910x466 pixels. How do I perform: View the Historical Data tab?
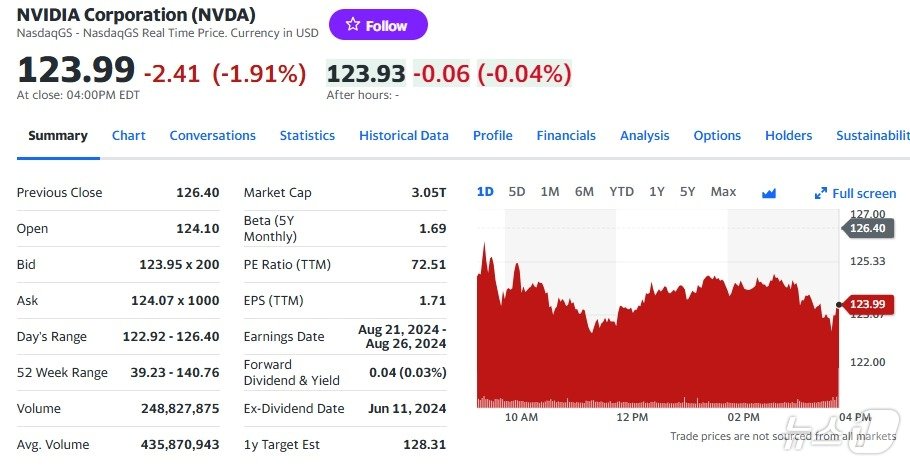click(404, 136)
